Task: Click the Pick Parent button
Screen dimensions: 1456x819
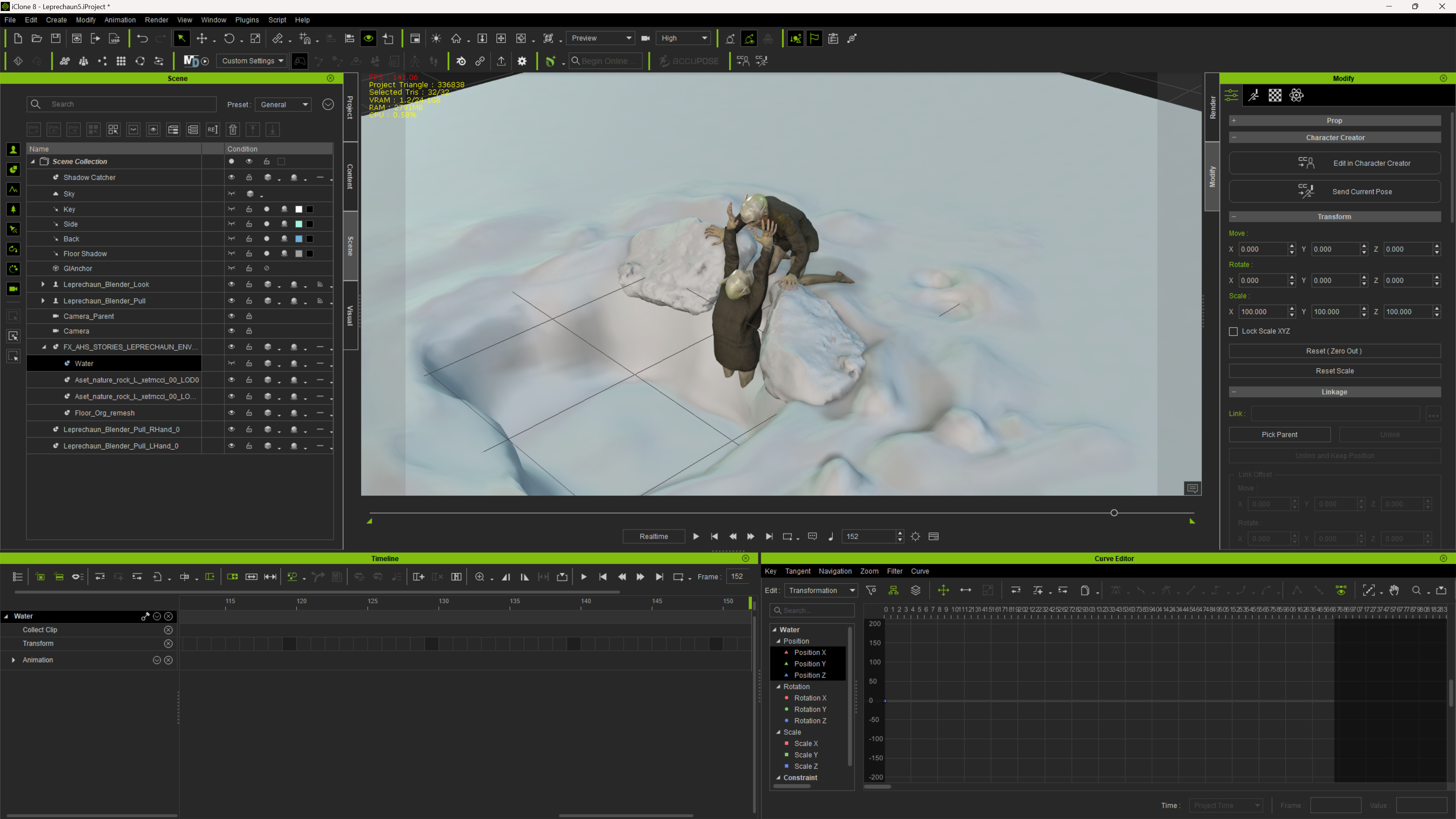Action: 1280,435
